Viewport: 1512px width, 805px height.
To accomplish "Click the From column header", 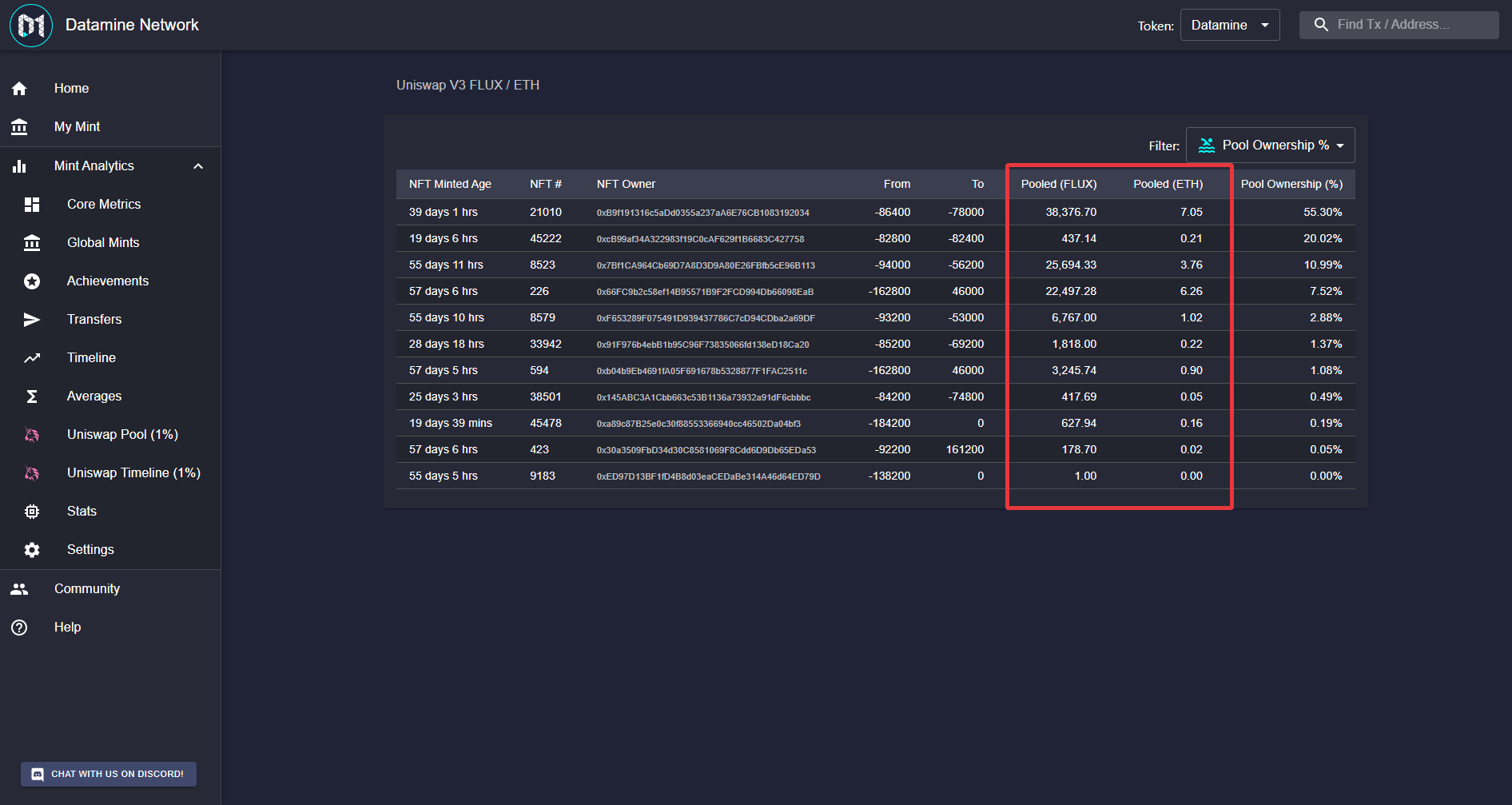I will [897, 185].
